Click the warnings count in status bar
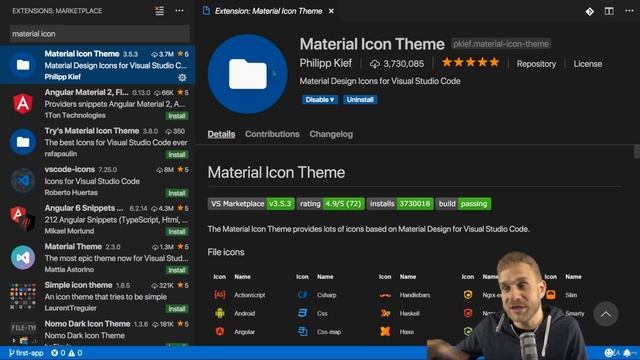The height and width of the screenshot is (360, 640). click(x=76, y=353)
